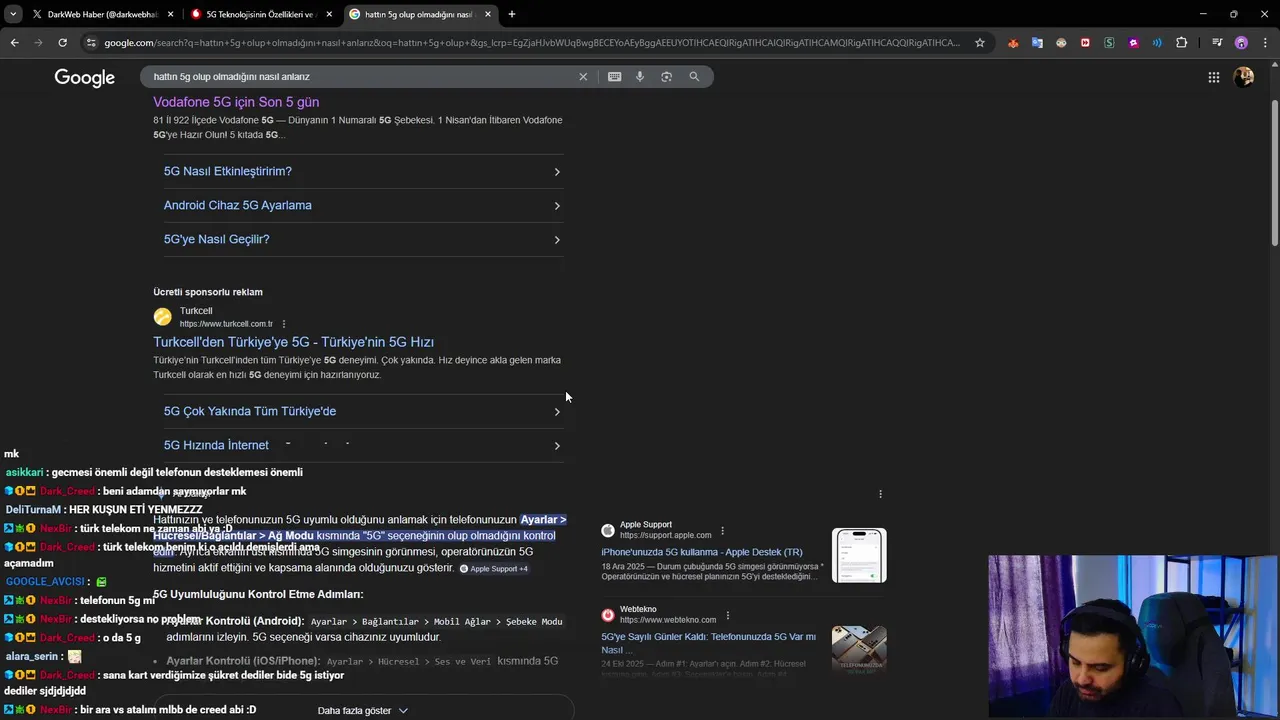Viewport: 1280px width, 720px height.
Task: Click the Apple Support +4 sources chip
Action: click(x=494, y=568)
